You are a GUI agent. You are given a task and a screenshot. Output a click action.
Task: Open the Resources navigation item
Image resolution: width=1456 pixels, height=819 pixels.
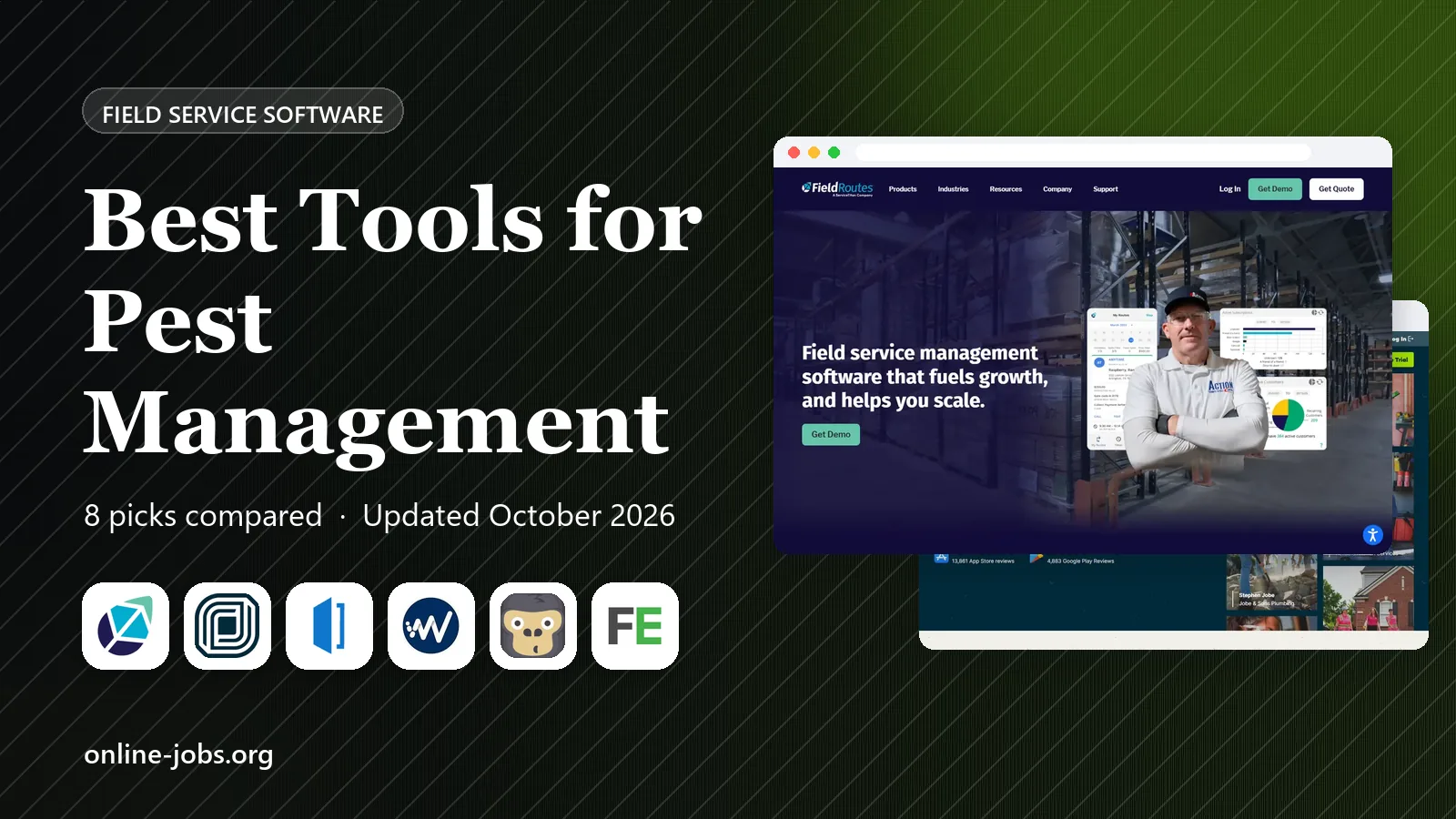point(1006,189)
